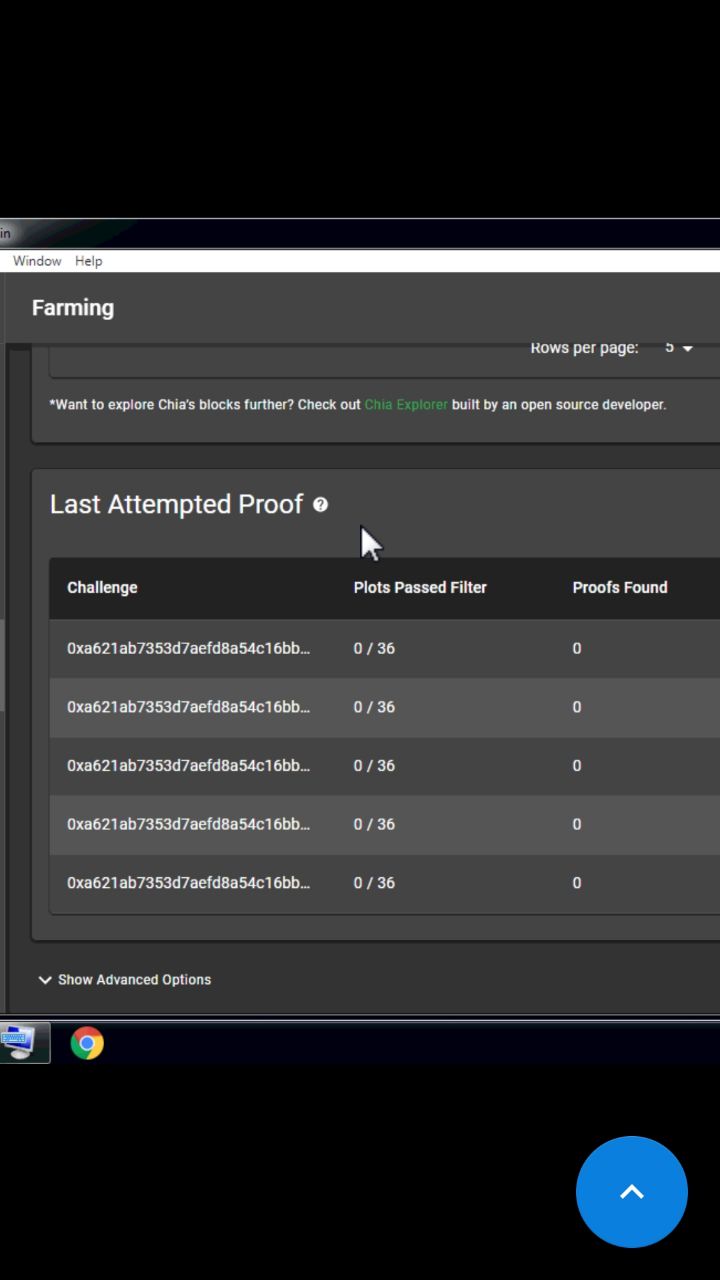Follow the Chia Explorer link
The image size is (720, 1280).
pyautogui.click(x=406, y=405)
